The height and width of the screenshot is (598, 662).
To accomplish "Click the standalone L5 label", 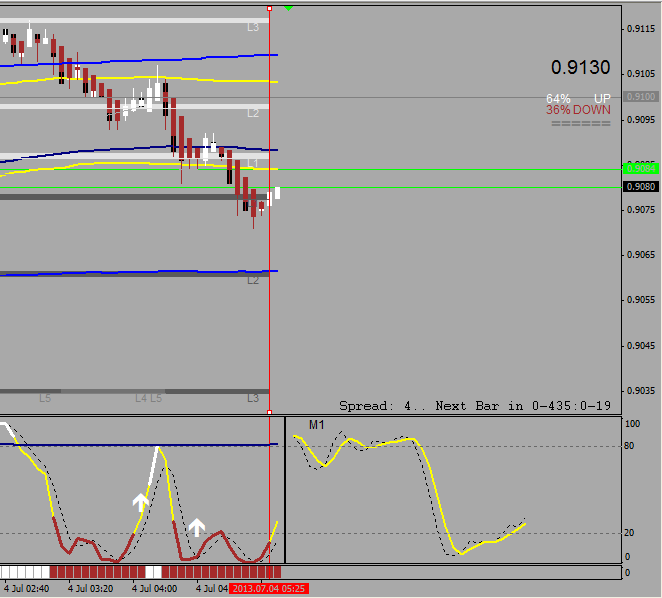I will 45,398.
